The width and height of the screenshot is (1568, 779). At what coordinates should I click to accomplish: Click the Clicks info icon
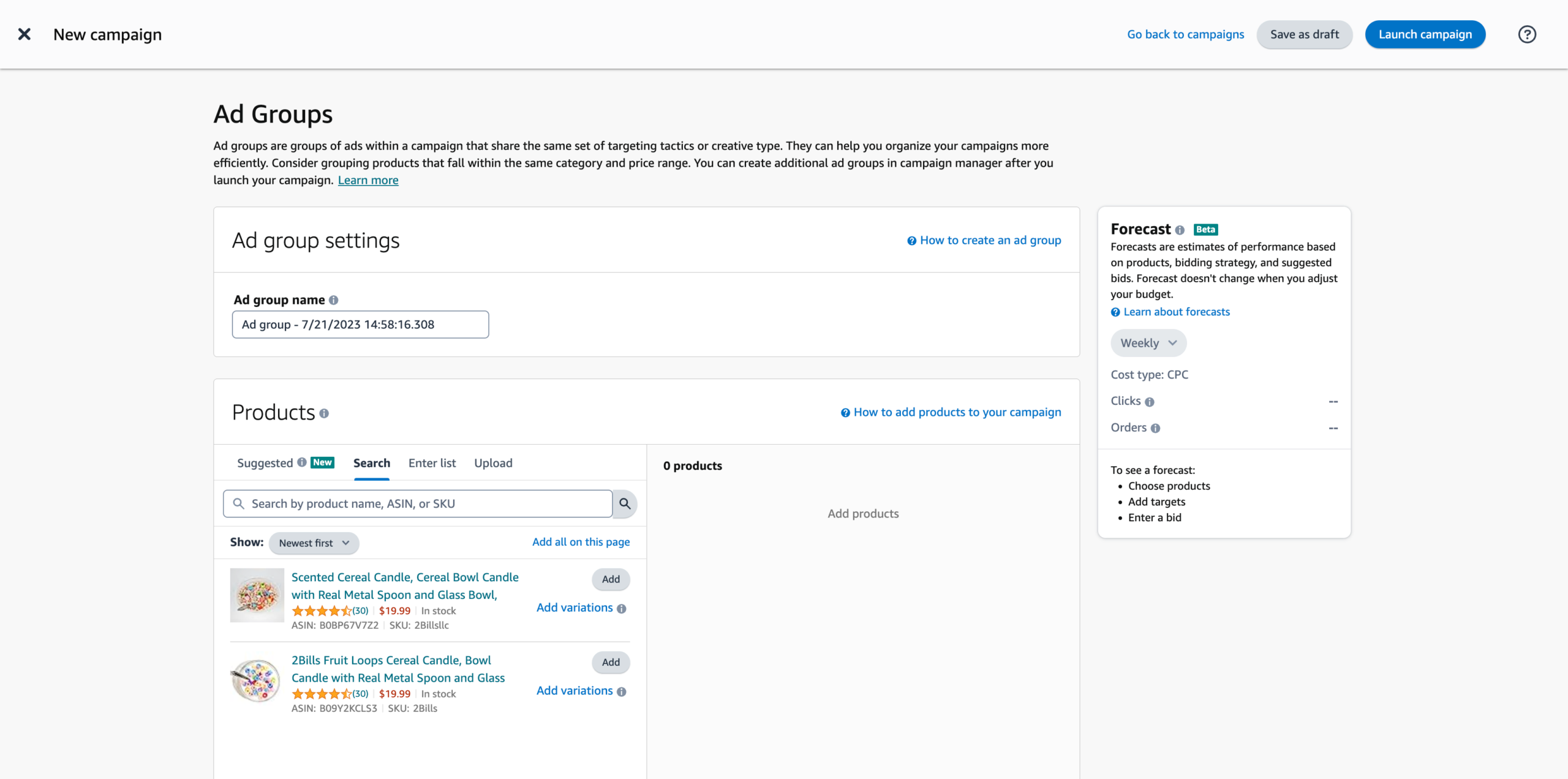pyautogui.click(x=1150, y=402)
